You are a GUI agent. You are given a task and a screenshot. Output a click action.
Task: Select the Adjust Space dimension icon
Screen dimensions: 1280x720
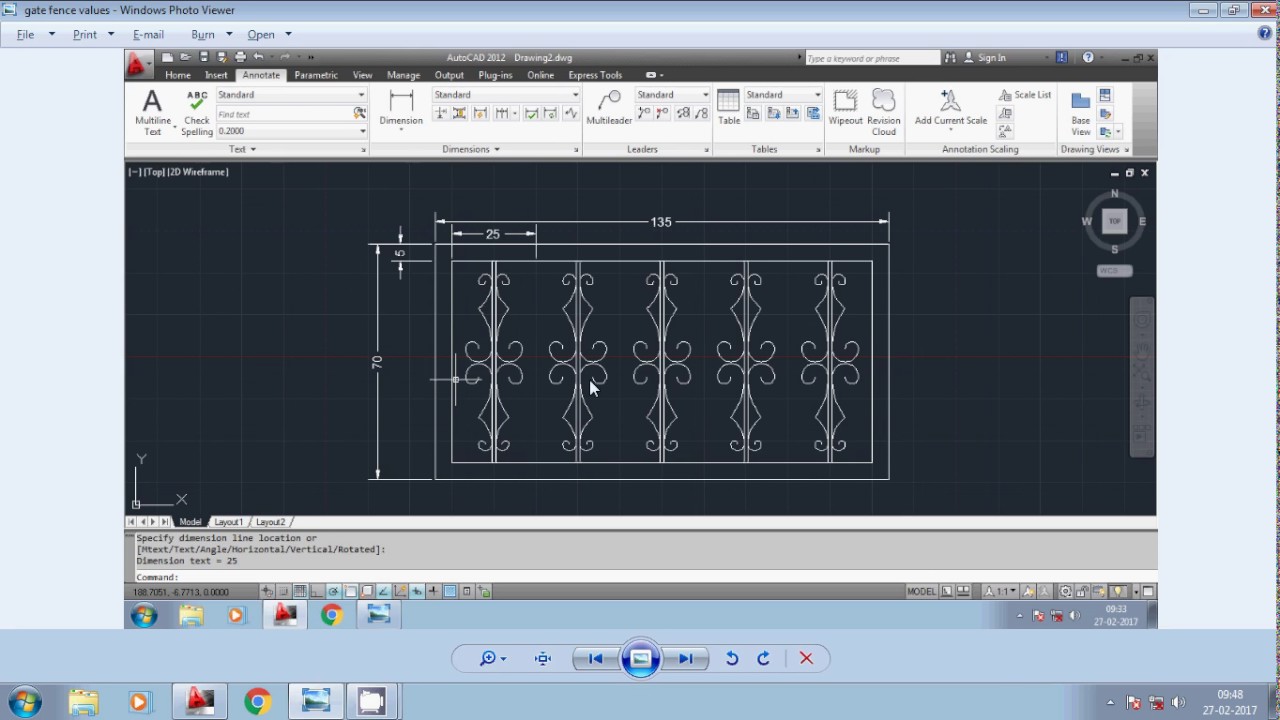tap(459, 113)
